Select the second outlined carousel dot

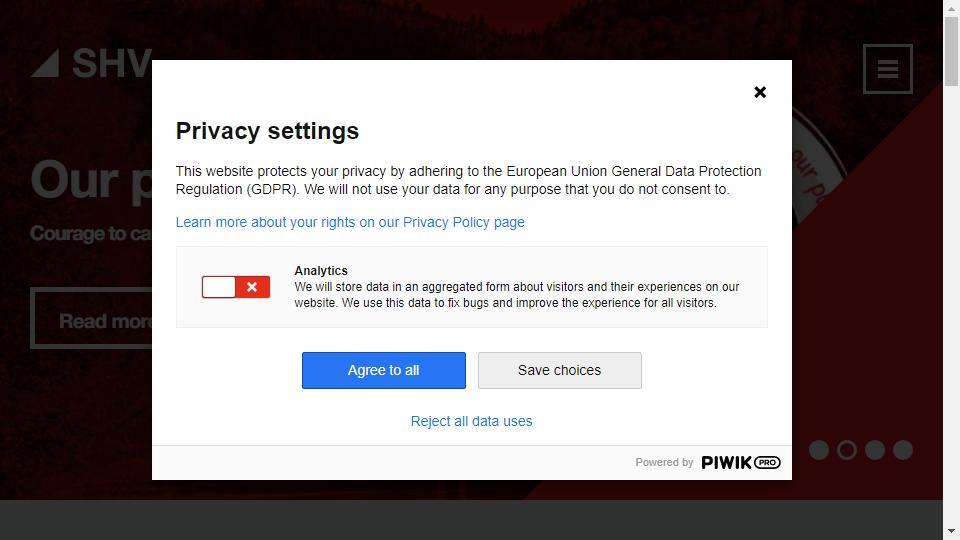(x=847, y=450)
